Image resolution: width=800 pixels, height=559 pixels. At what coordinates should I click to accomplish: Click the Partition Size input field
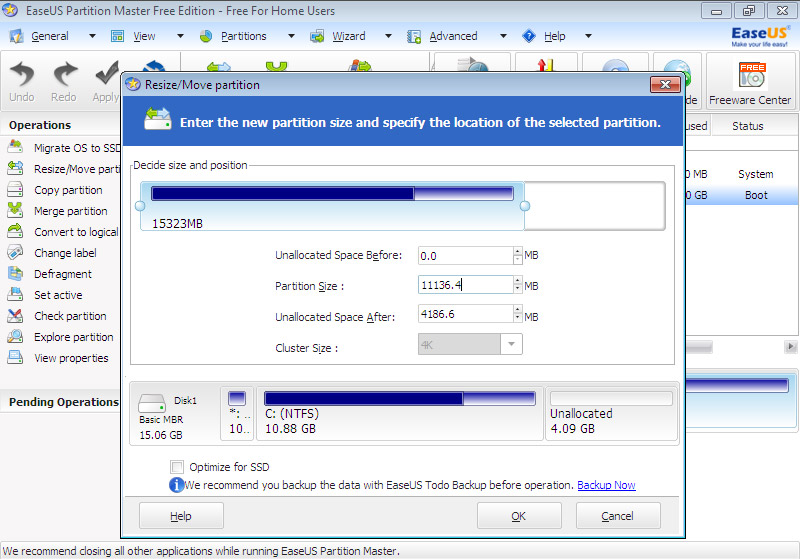coord(465,285)
